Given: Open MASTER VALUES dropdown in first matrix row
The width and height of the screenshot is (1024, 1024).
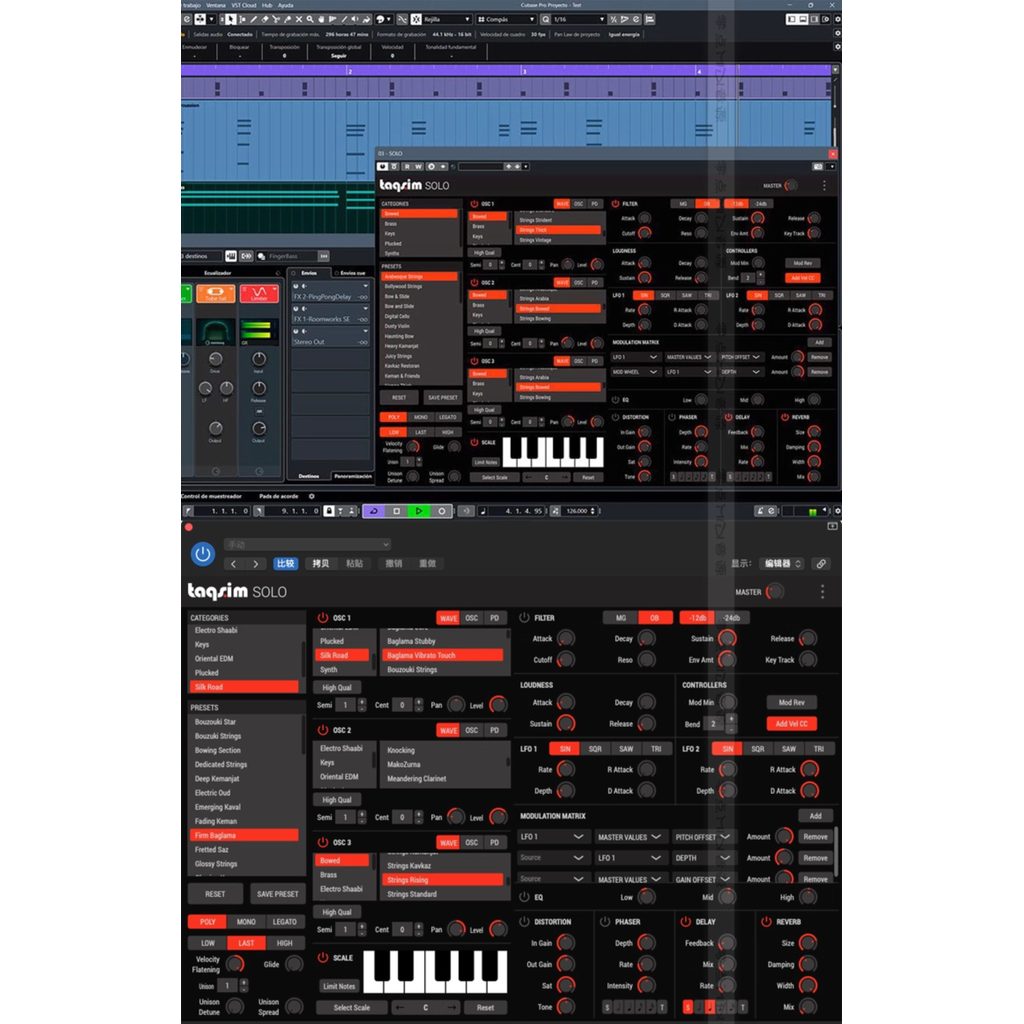Looking at the screenshot, I should coord(629,837).
